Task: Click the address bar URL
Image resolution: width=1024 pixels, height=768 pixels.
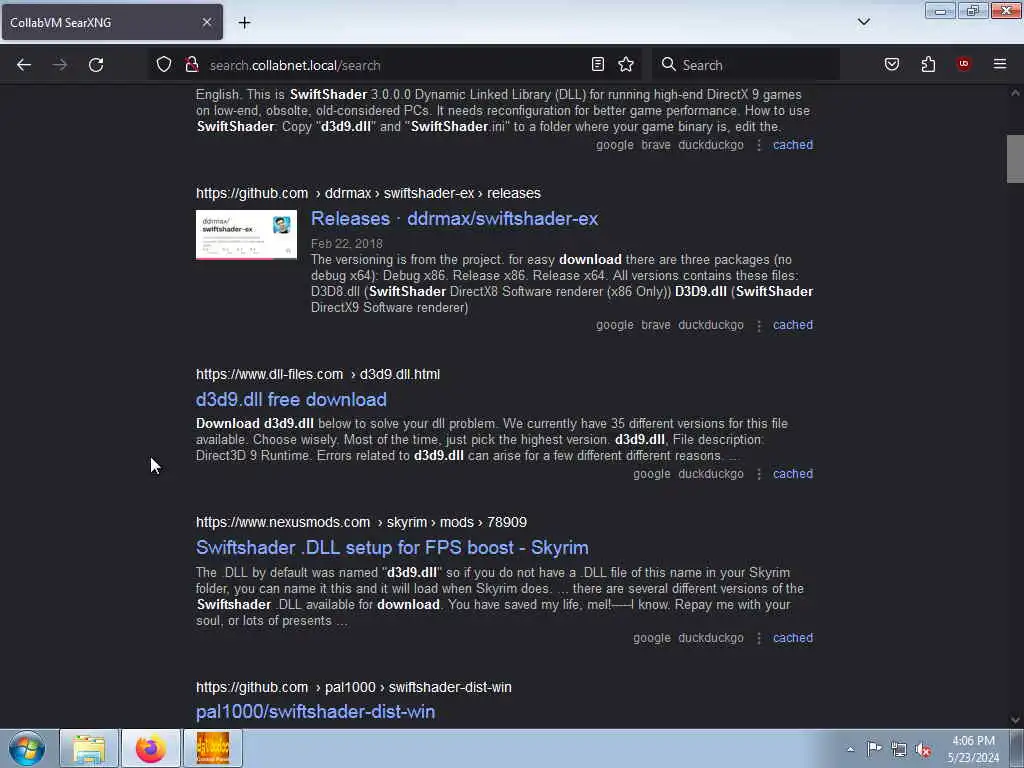Action: [x=295, y=65]
